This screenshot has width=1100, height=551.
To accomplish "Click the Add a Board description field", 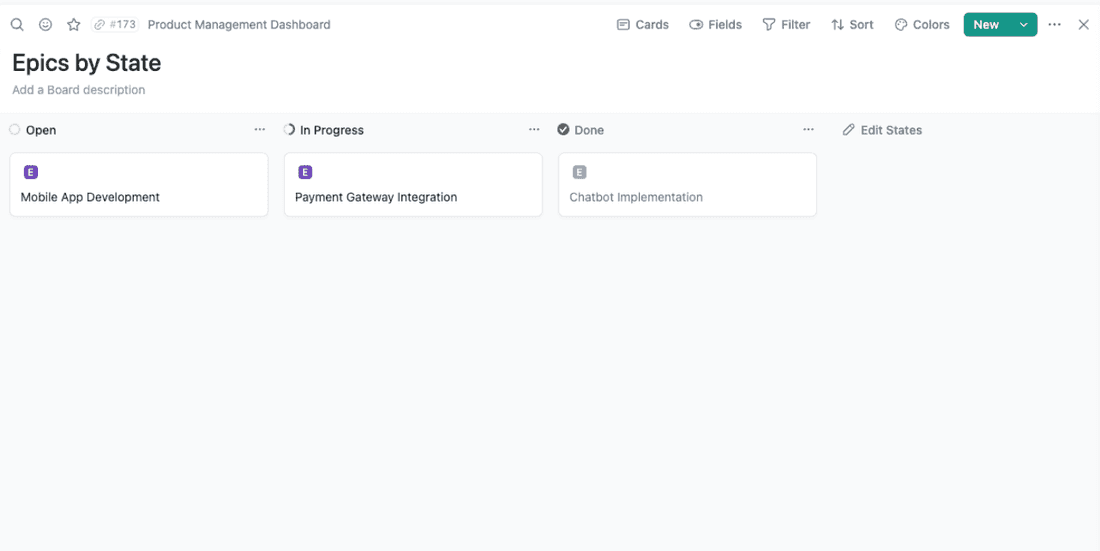I will click(x=79, y=90).
